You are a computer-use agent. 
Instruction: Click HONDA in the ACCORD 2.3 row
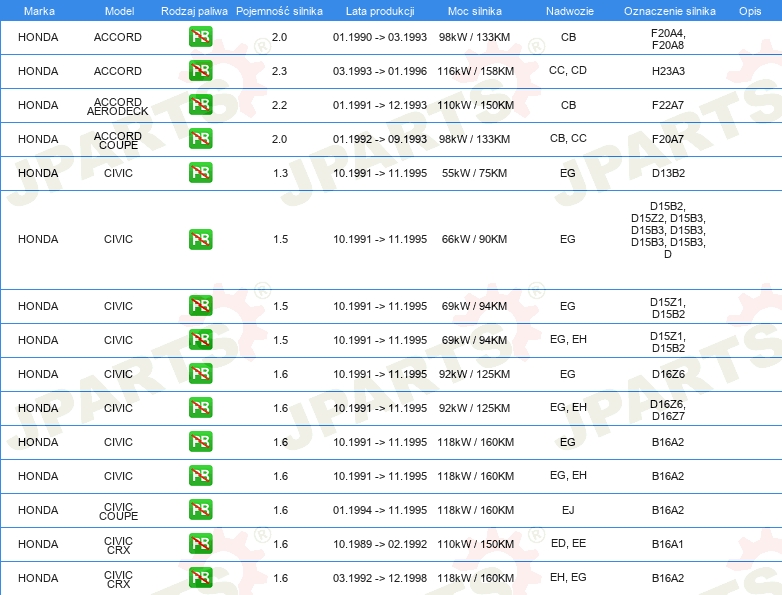point(38,71)
